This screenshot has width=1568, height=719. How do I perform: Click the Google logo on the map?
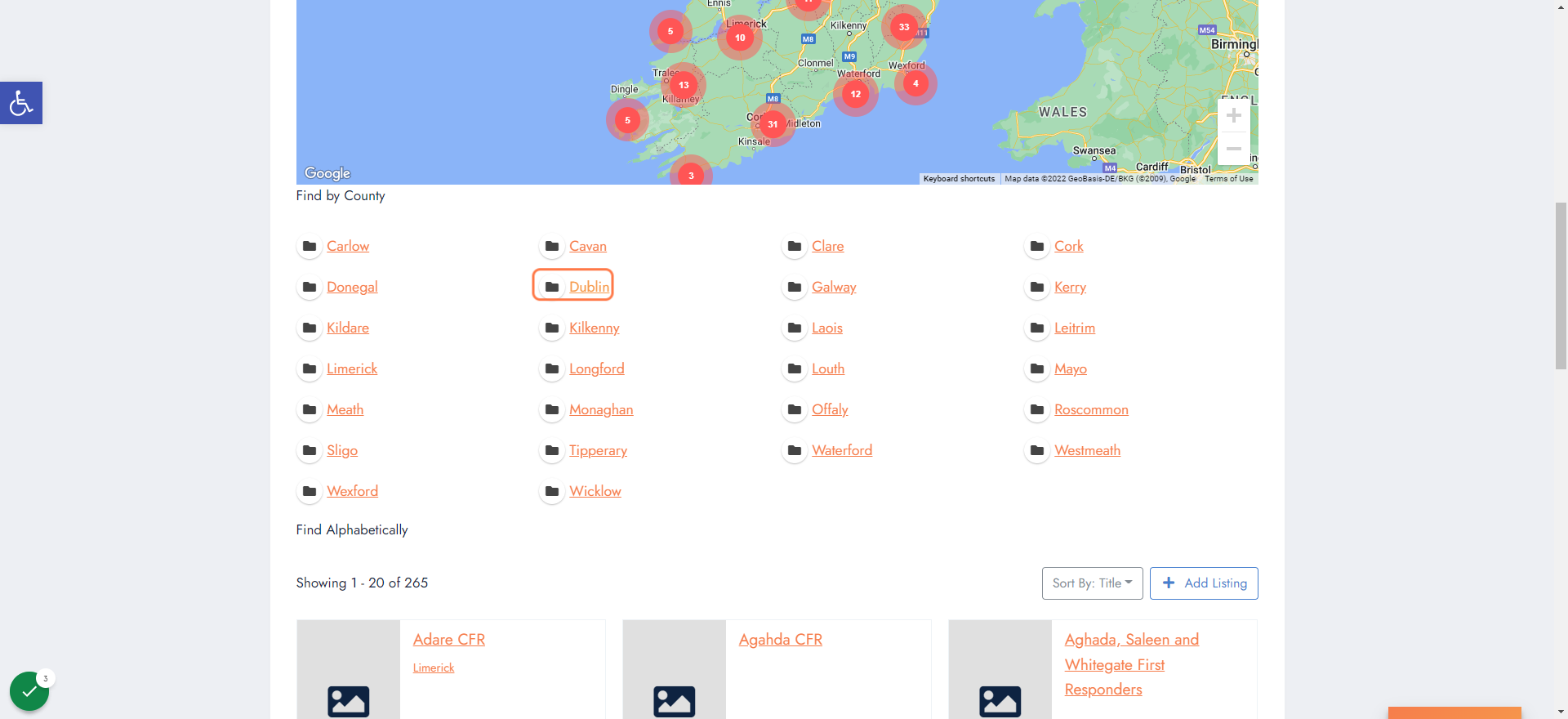coord(327,173)
